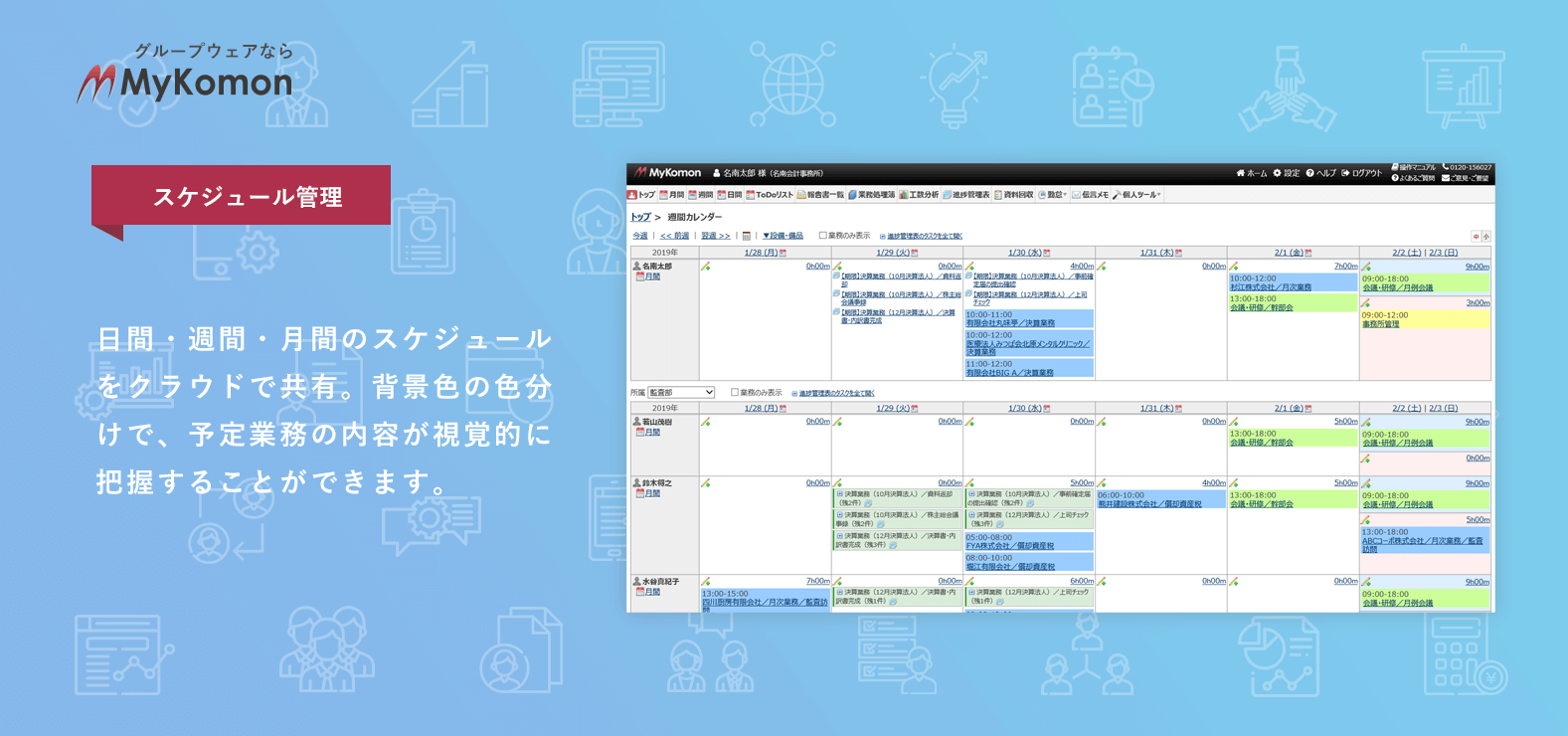Open the 有限会社丸味亭/決算業務 event

tap(1011, 323)
